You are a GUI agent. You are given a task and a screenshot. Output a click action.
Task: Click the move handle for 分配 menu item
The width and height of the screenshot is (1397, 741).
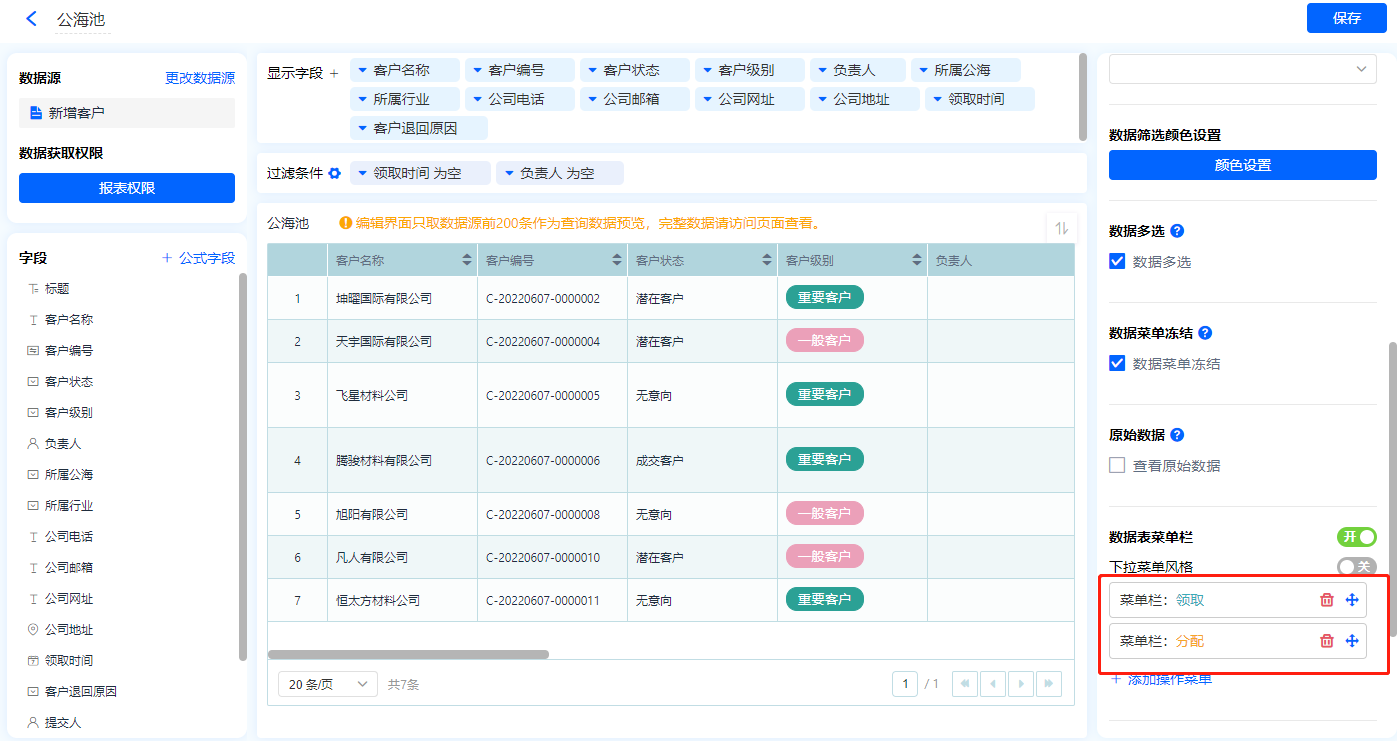point(1352,641)
